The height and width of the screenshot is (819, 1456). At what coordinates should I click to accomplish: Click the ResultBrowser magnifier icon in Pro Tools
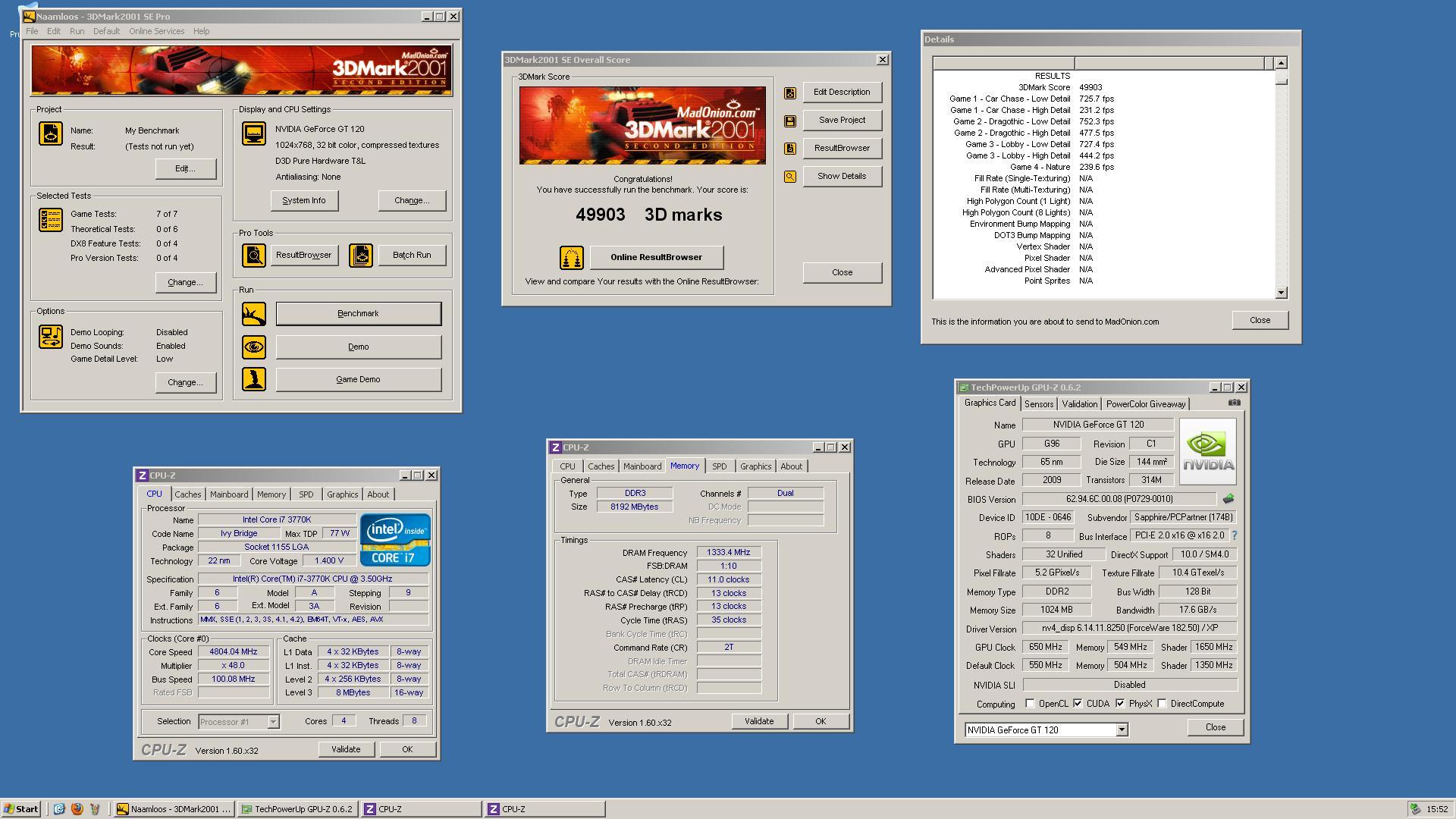pyautogui.click(x=254, y=256)
